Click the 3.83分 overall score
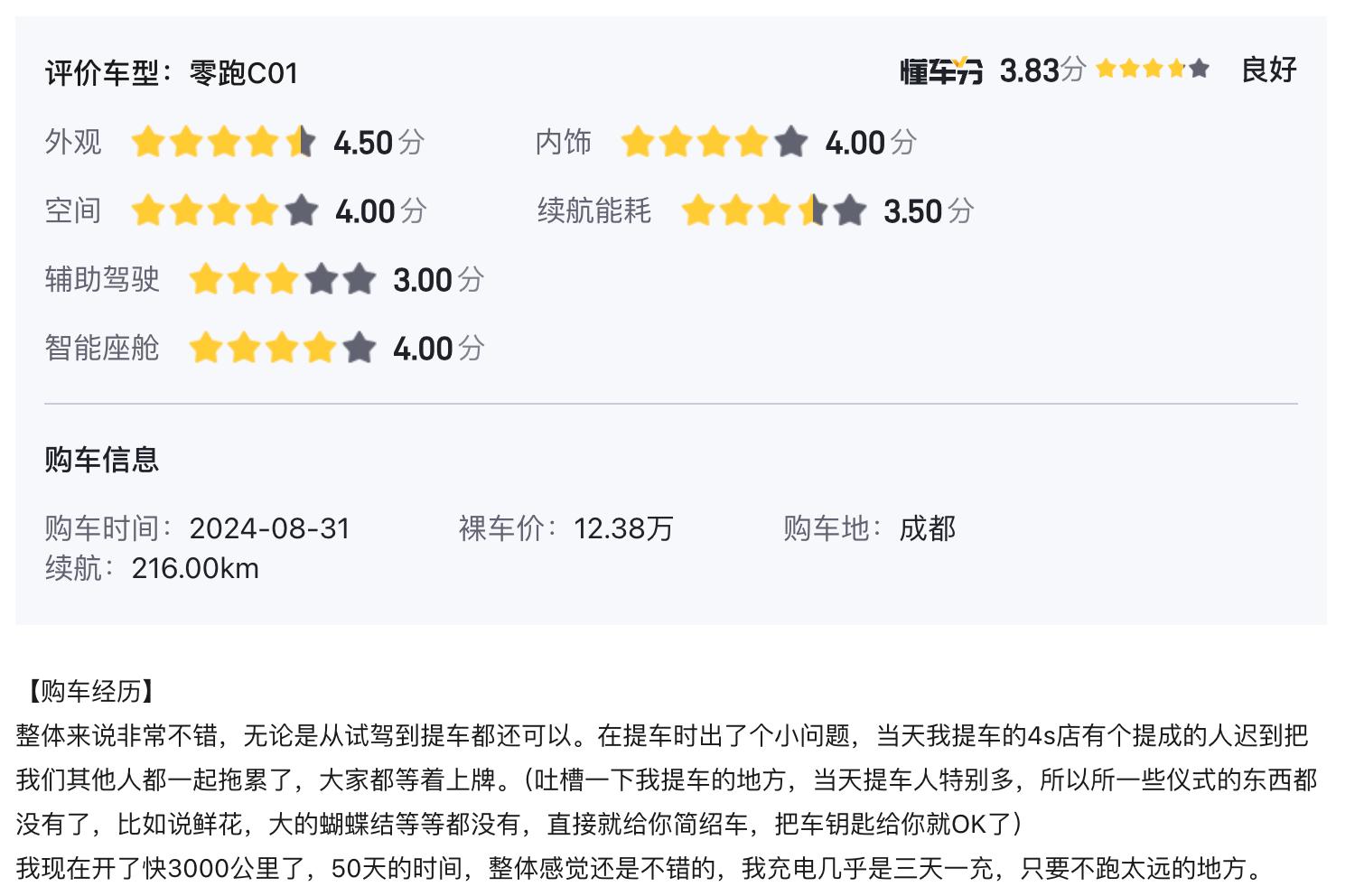This screenshot has width=1364, height=896. pyautogui.click(x=1042, y=70)
